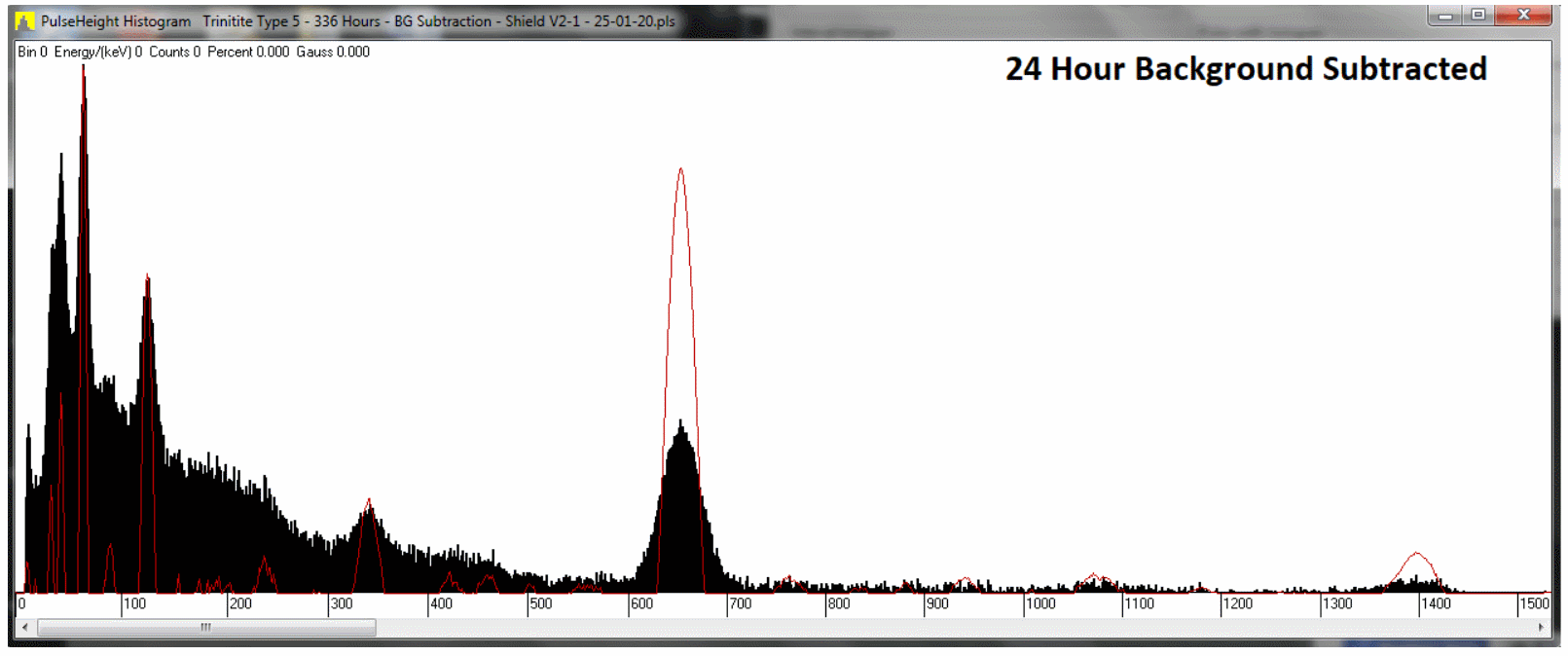
Task: Click the PulseHeight Histogram yellow app icon
Action: click(x=25, y=20)
